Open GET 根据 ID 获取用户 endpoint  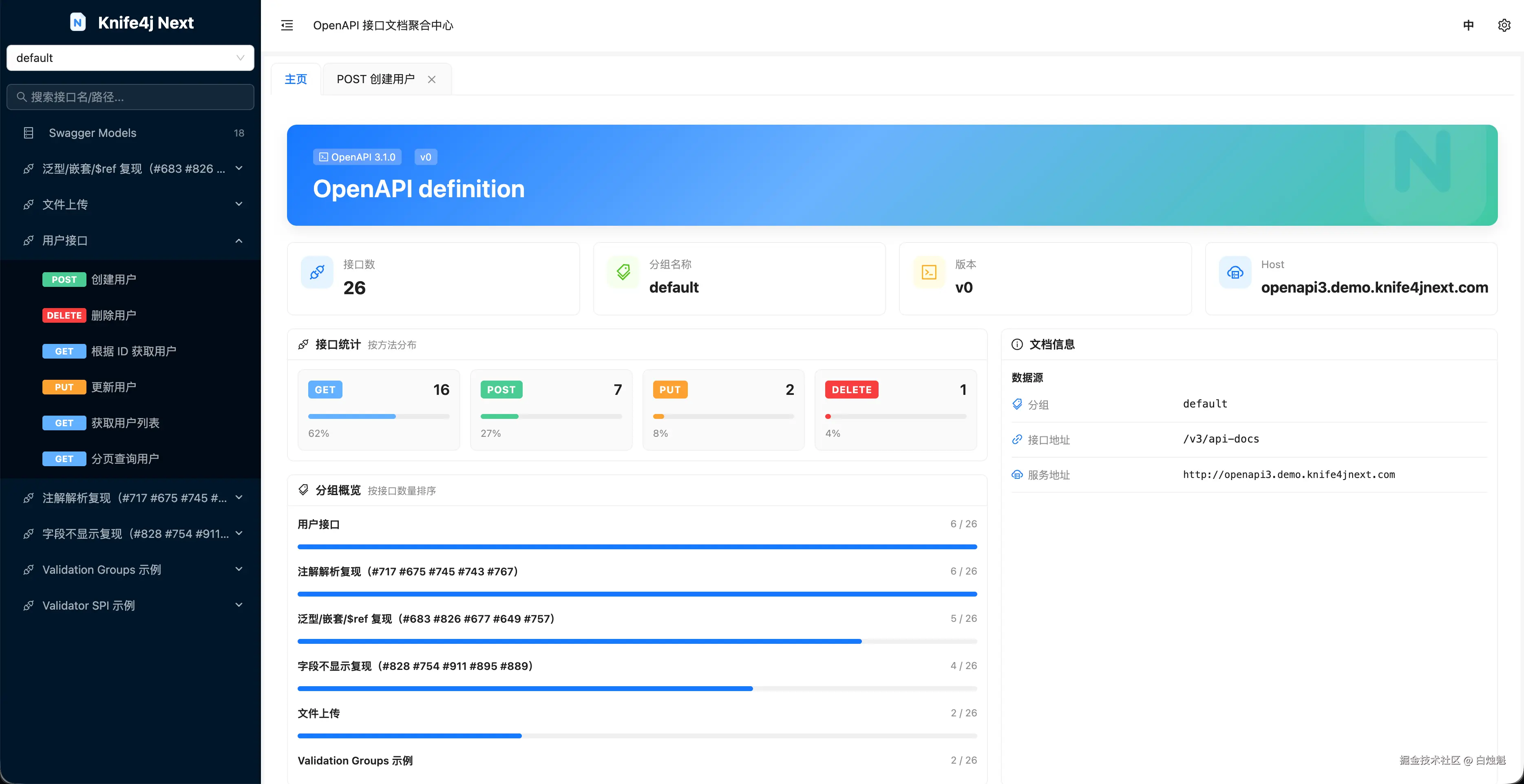click(x=130, y=351)
